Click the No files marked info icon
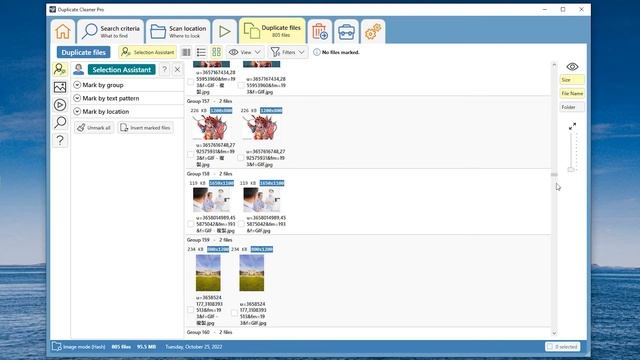 click(x=316, y=52)
